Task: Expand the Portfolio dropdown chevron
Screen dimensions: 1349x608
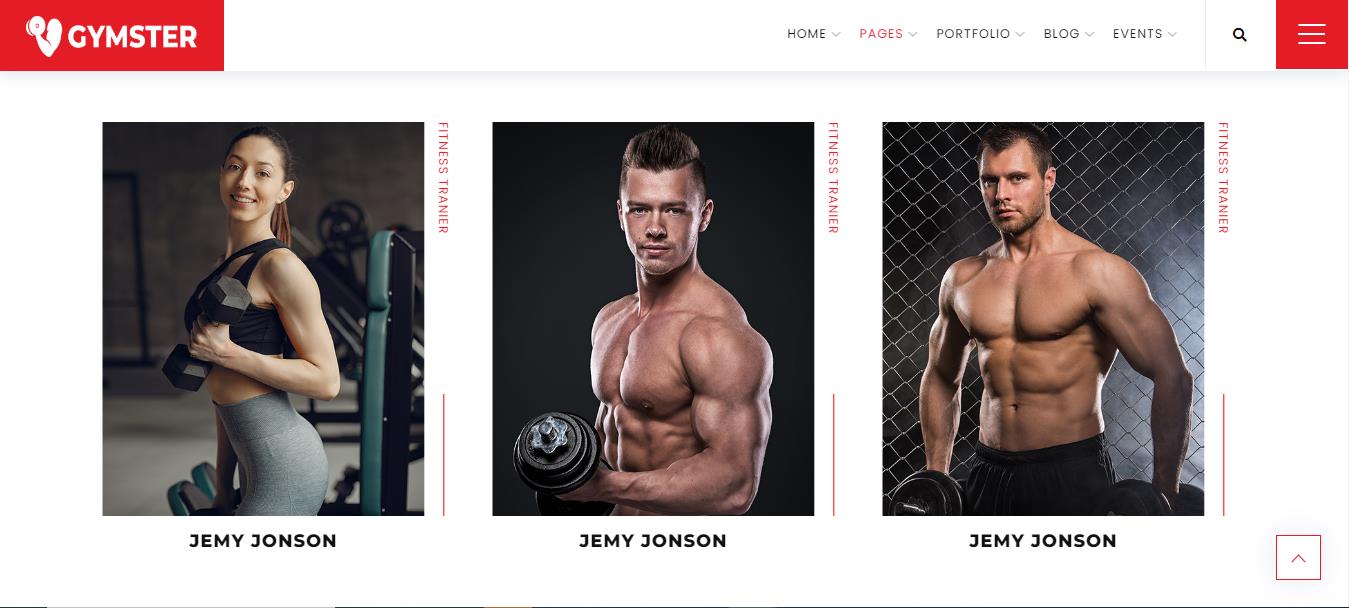Action: [x=1020, y=35]
